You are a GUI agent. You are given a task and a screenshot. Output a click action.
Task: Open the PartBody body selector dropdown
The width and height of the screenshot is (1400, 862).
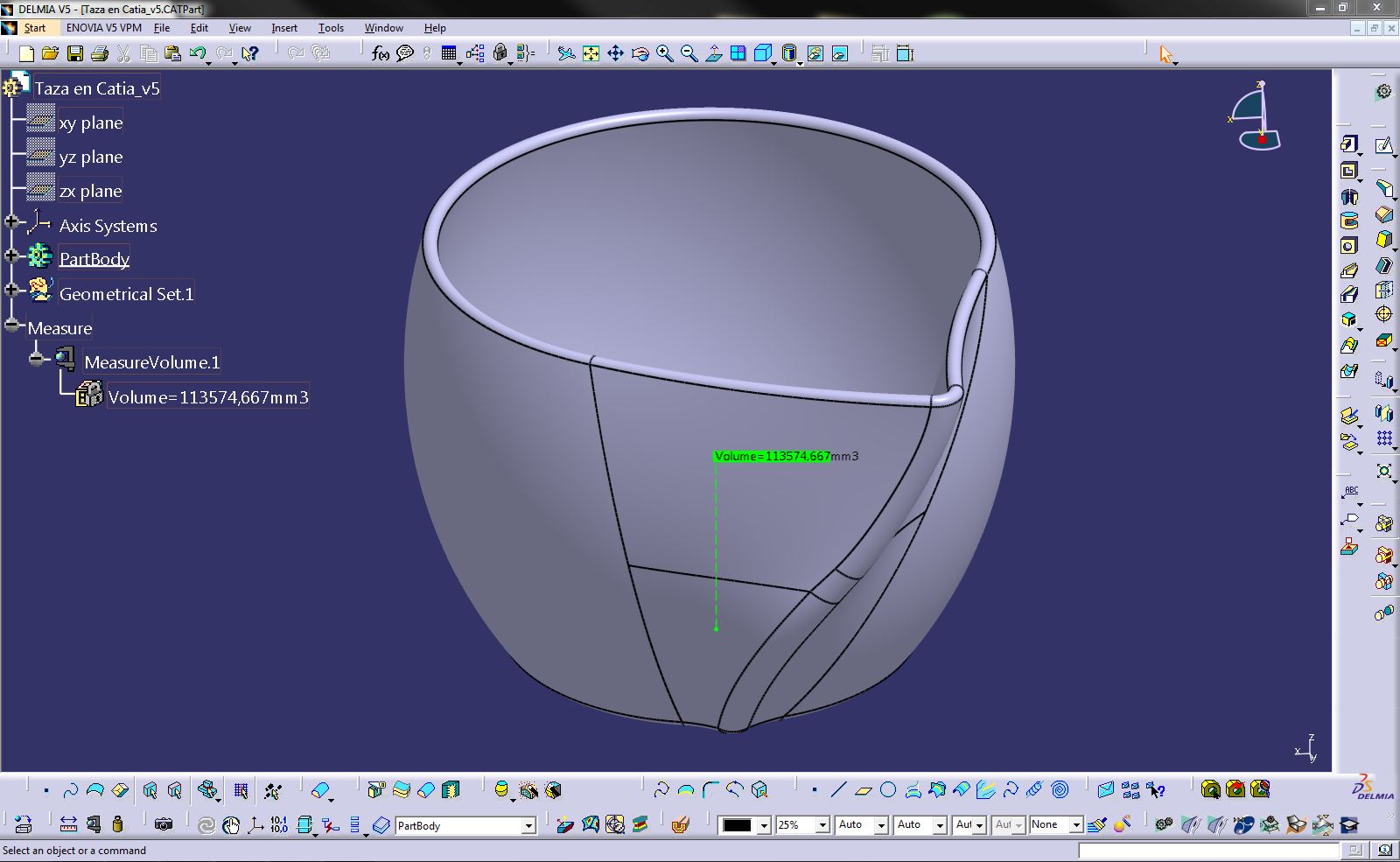[528, 825]
